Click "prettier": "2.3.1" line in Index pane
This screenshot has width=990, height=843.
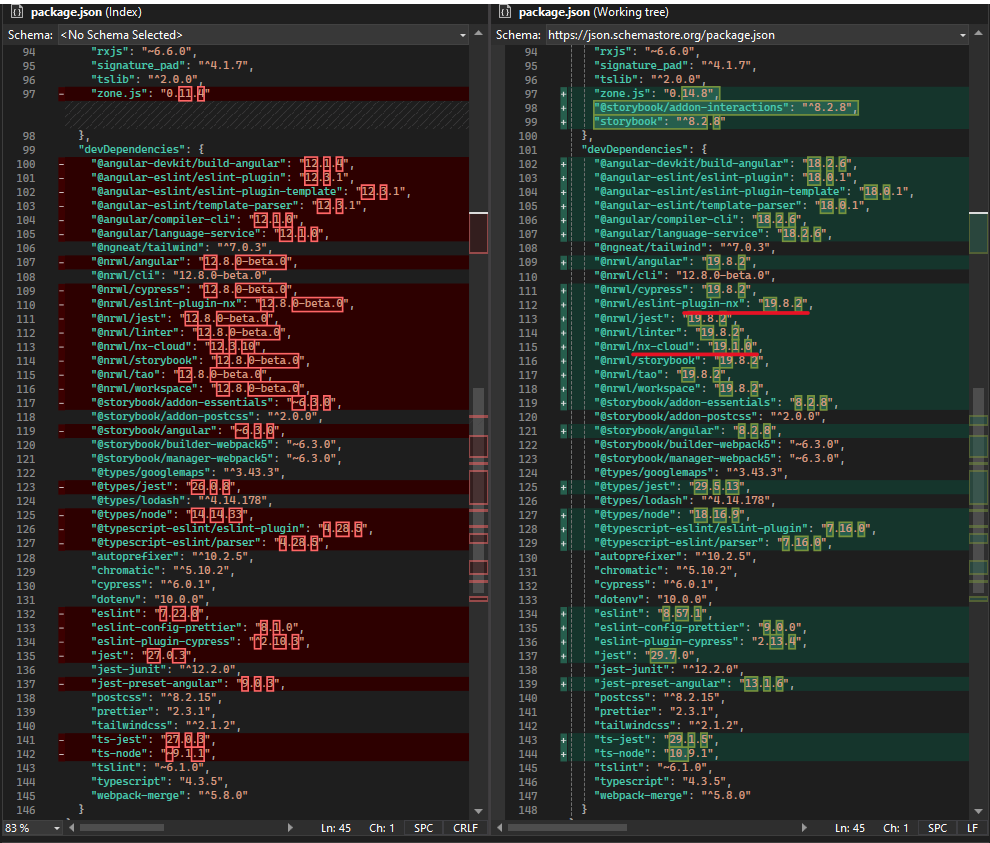pyautogui.click(x=153, y=712)
